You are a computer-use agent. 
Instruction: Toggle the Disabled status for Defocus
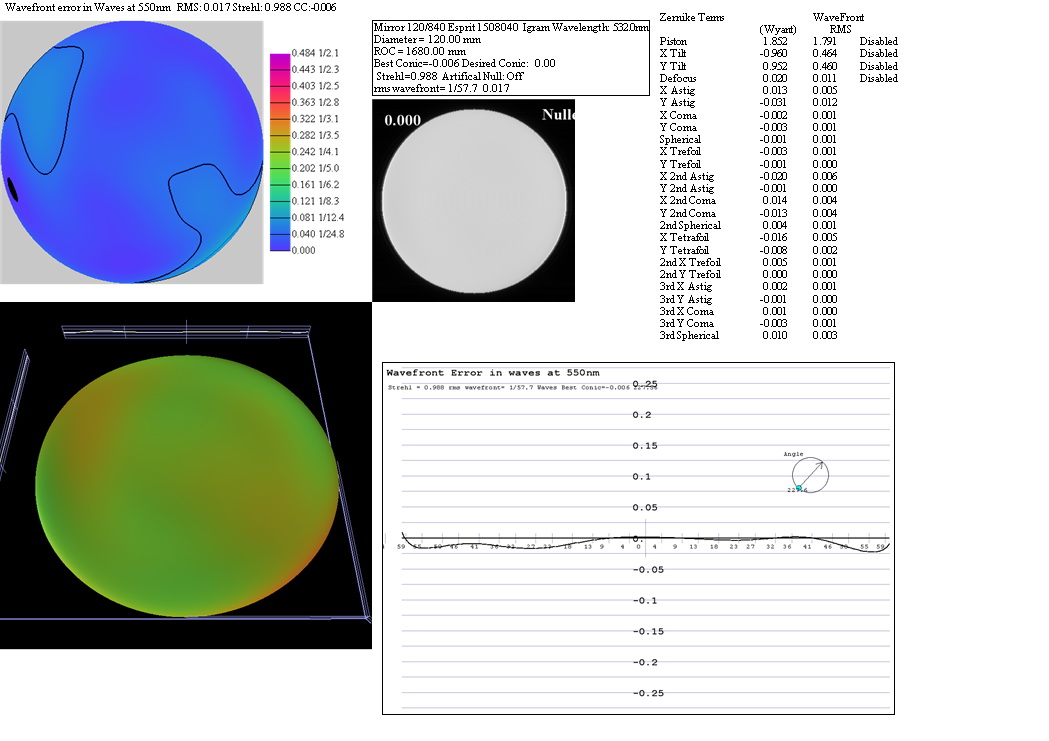[878, 78]
